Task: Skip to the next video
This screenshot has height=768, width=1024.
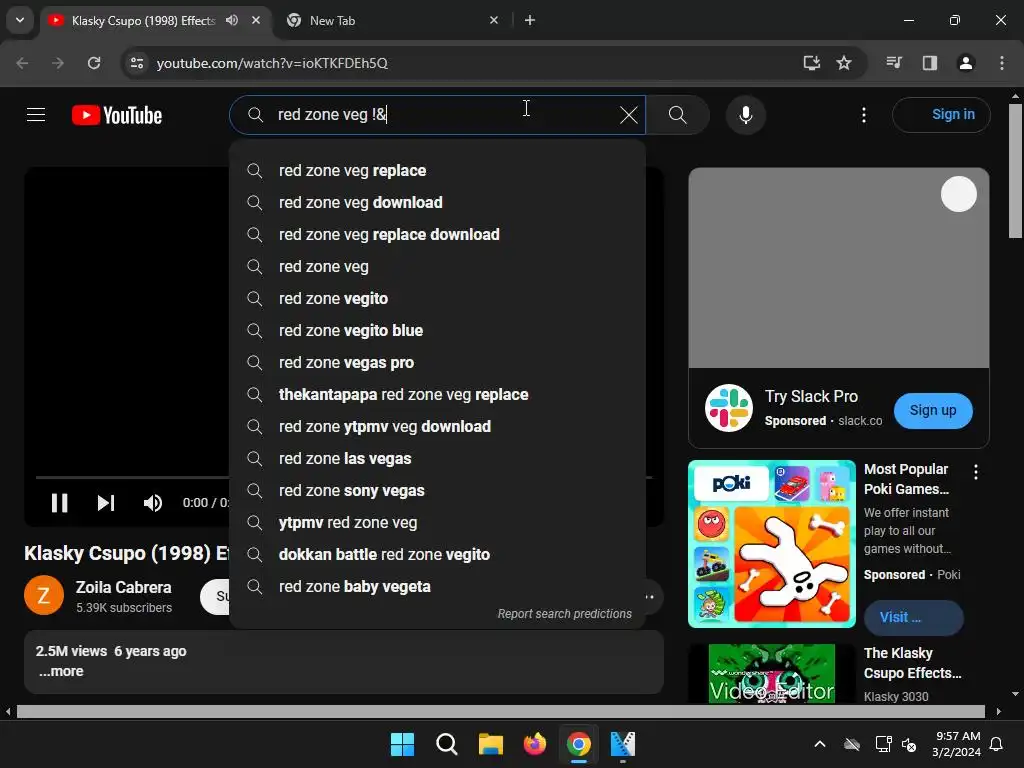Action: tap(106, 503)
